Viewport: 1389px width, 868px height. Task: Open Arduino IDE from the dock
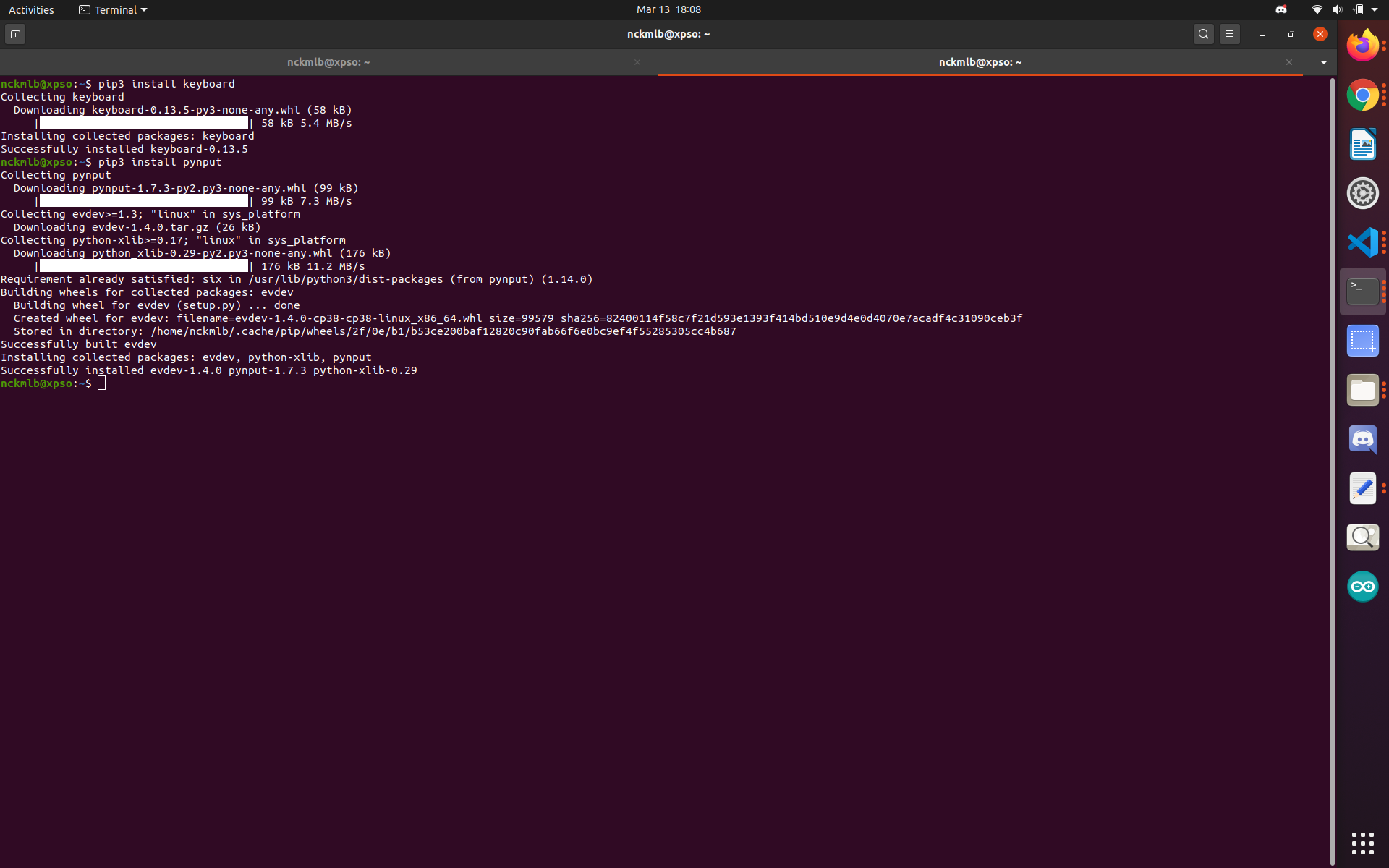(x=1362, y=587)
